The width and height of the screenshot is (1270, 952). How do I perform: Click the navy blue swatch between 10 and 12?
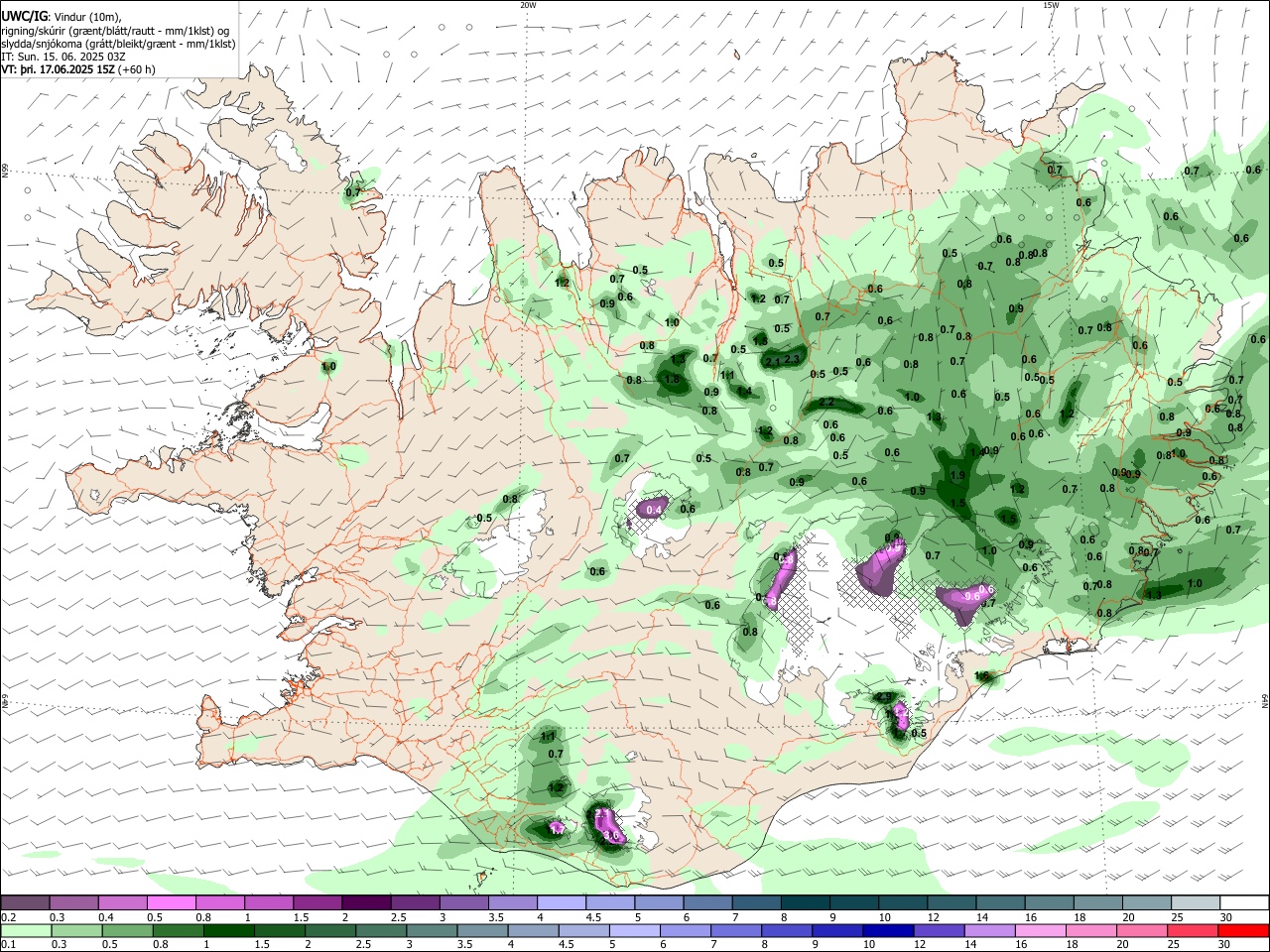[x=887, y=931]
